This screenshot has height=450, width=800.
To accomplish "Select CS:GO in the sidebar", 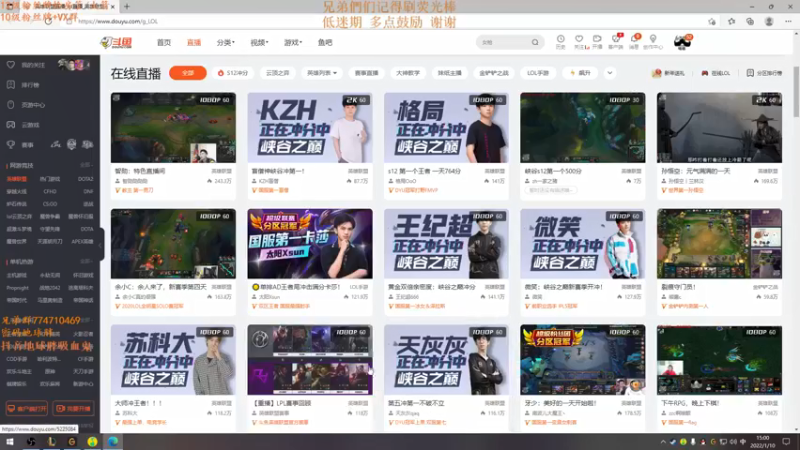I will 50,204.
